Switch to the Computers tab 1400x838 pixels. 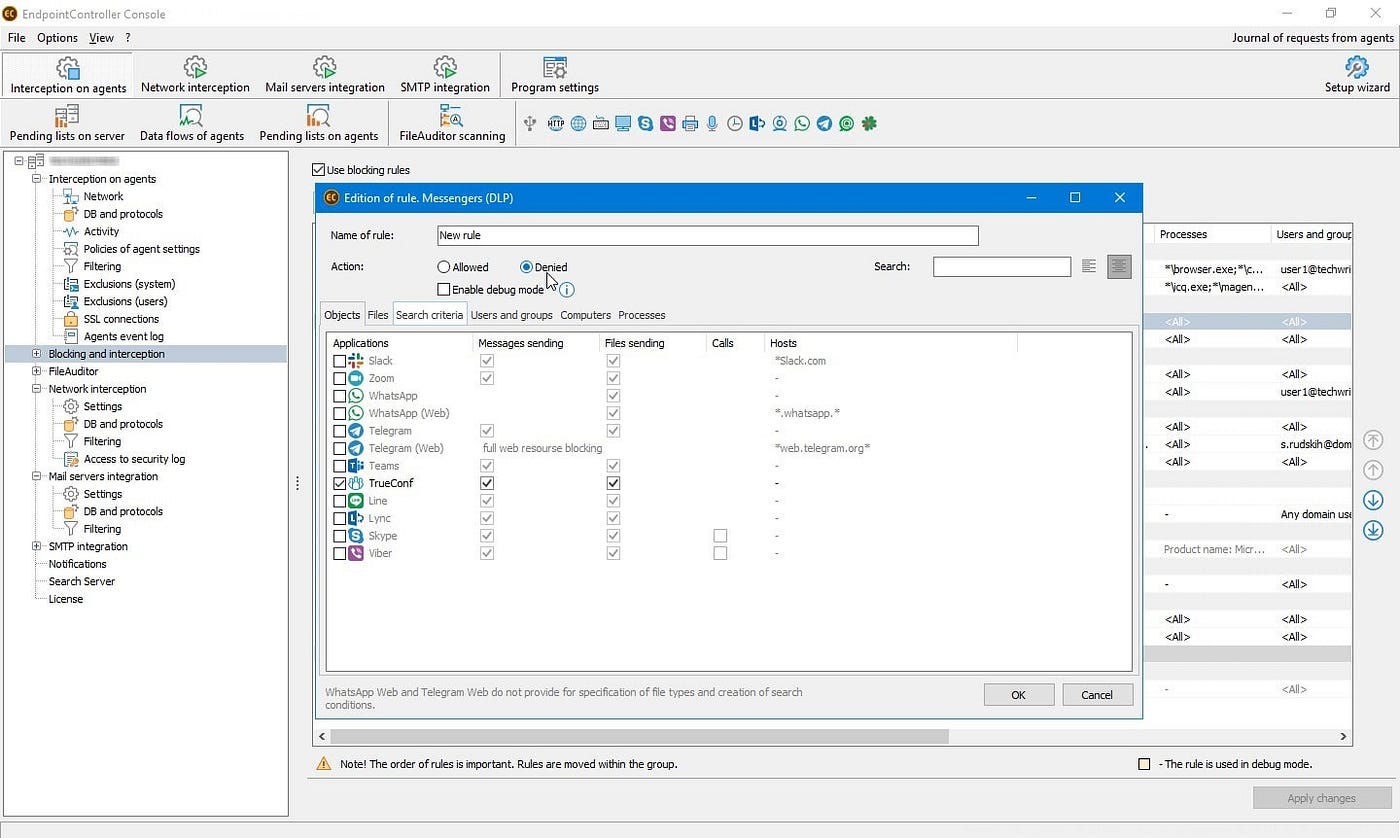click(586, 315)
